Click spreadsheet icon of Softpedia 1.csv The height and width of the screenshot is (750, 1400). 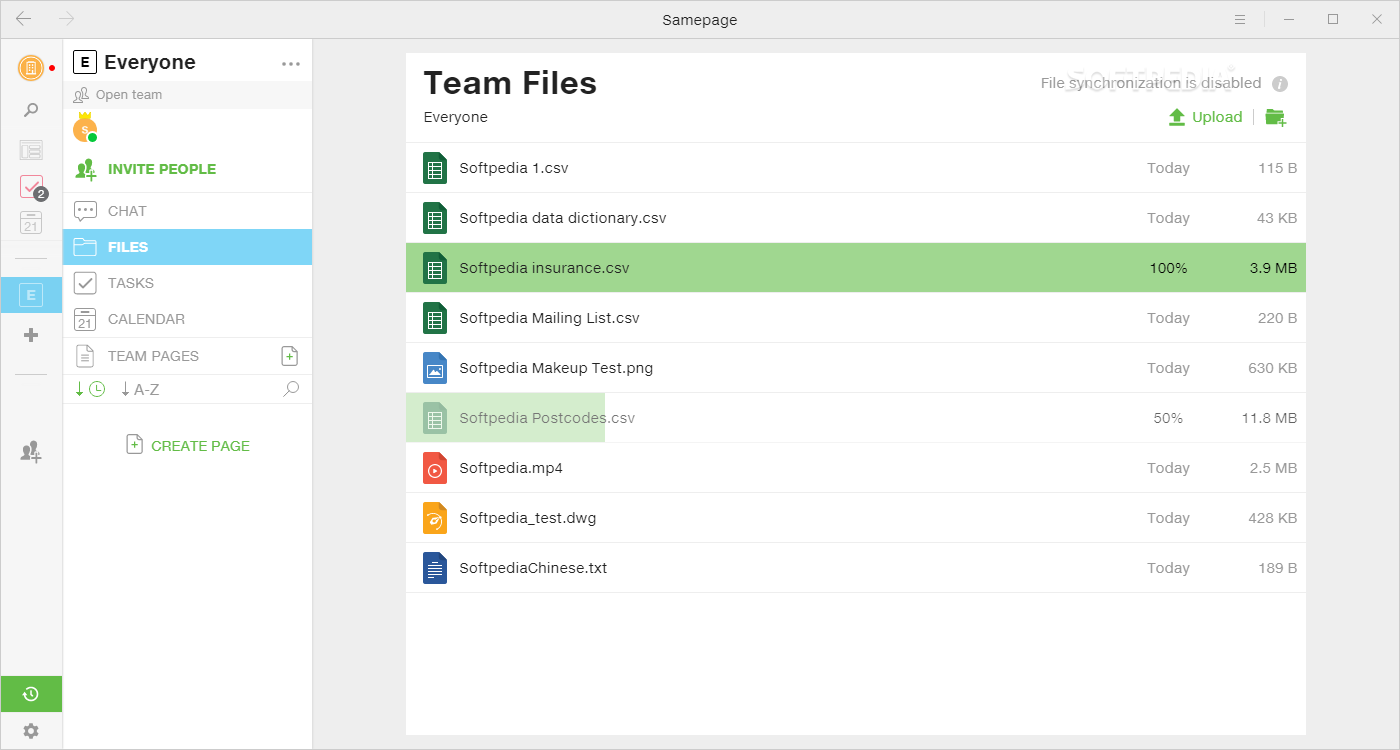(x=435, y=168)
